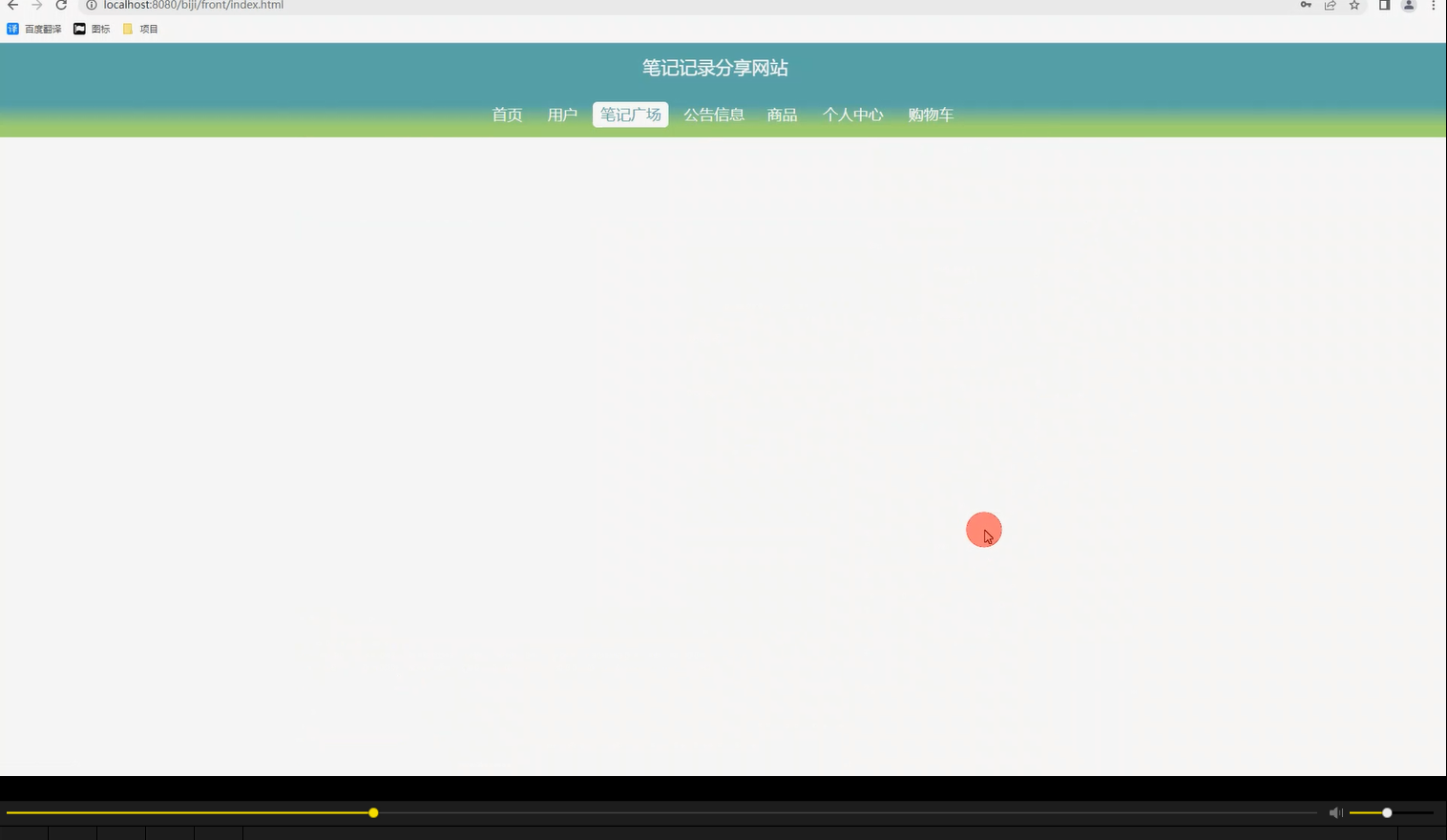Open the 用户 menu item
The width and height of the screenshot is (1447, 840).
pyautogui.click(x=562, y=115)
